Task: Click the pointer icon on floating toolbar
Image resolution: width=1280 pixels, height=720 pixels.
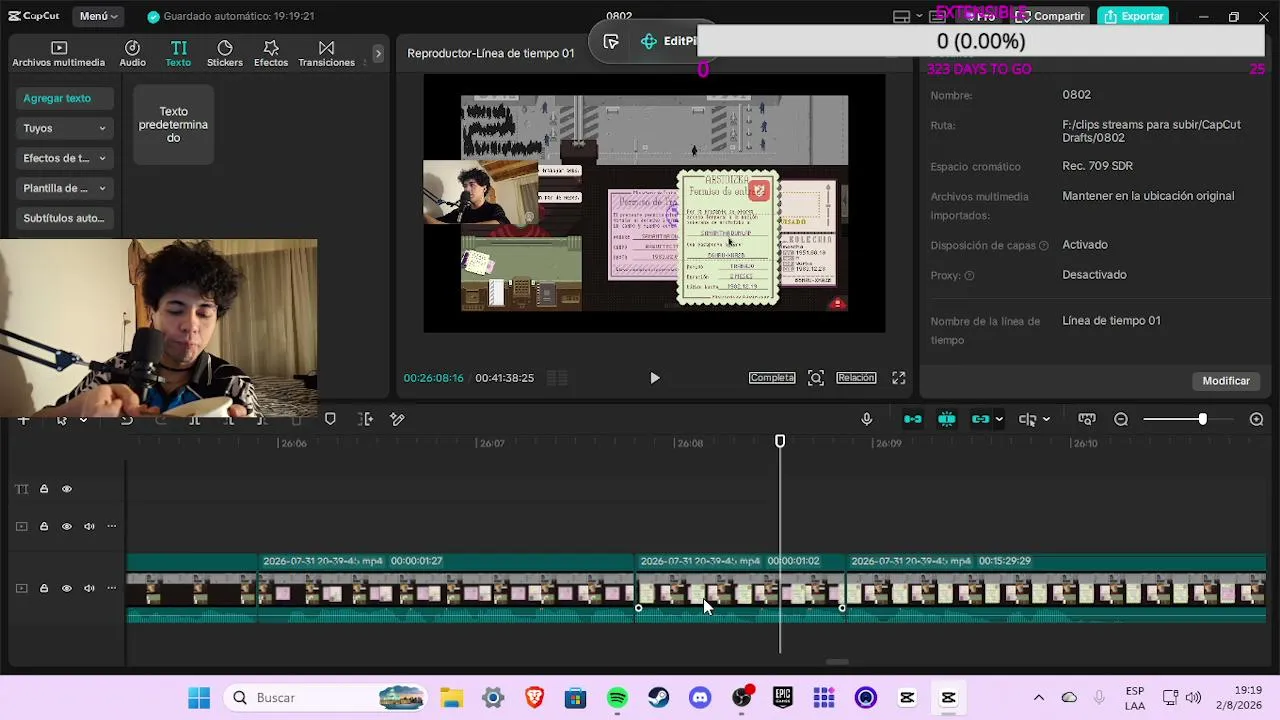Action: pos(611,41)
